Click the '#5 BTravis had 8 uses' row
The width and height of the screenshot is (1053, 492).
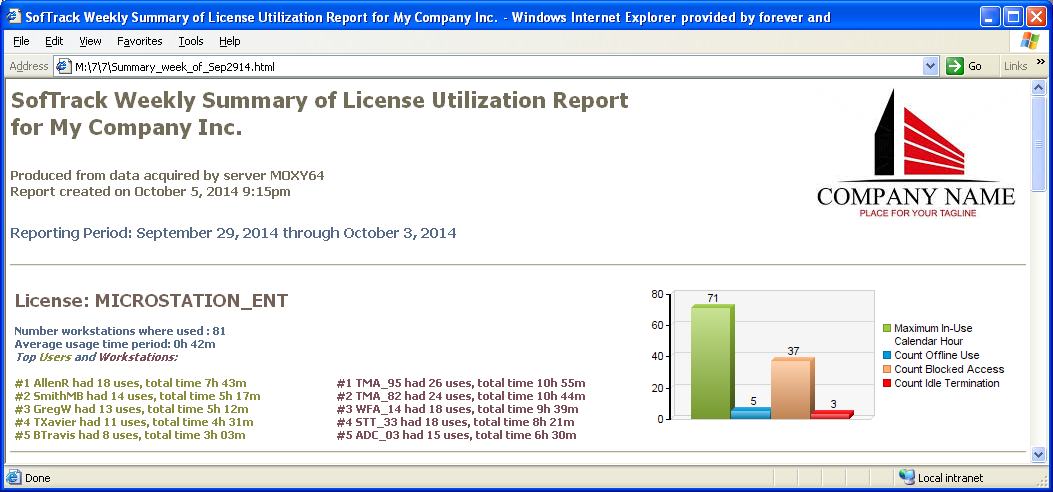130,435
